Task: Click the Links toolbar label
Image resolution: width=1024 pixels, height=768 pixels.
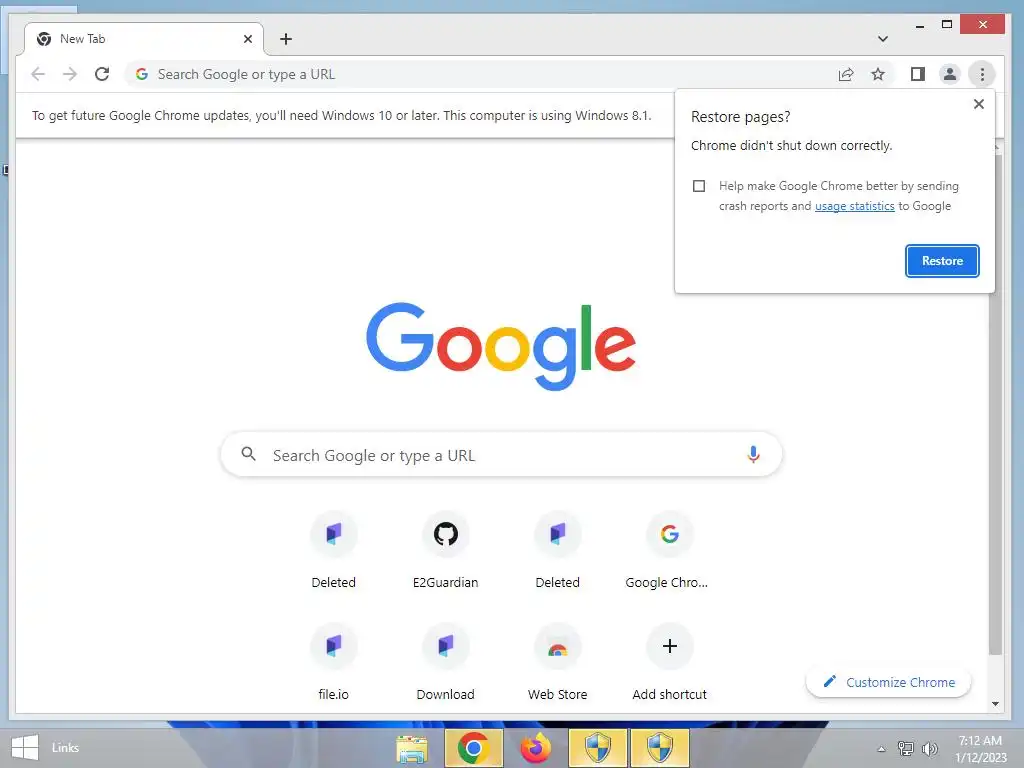Action: (65, 748)
